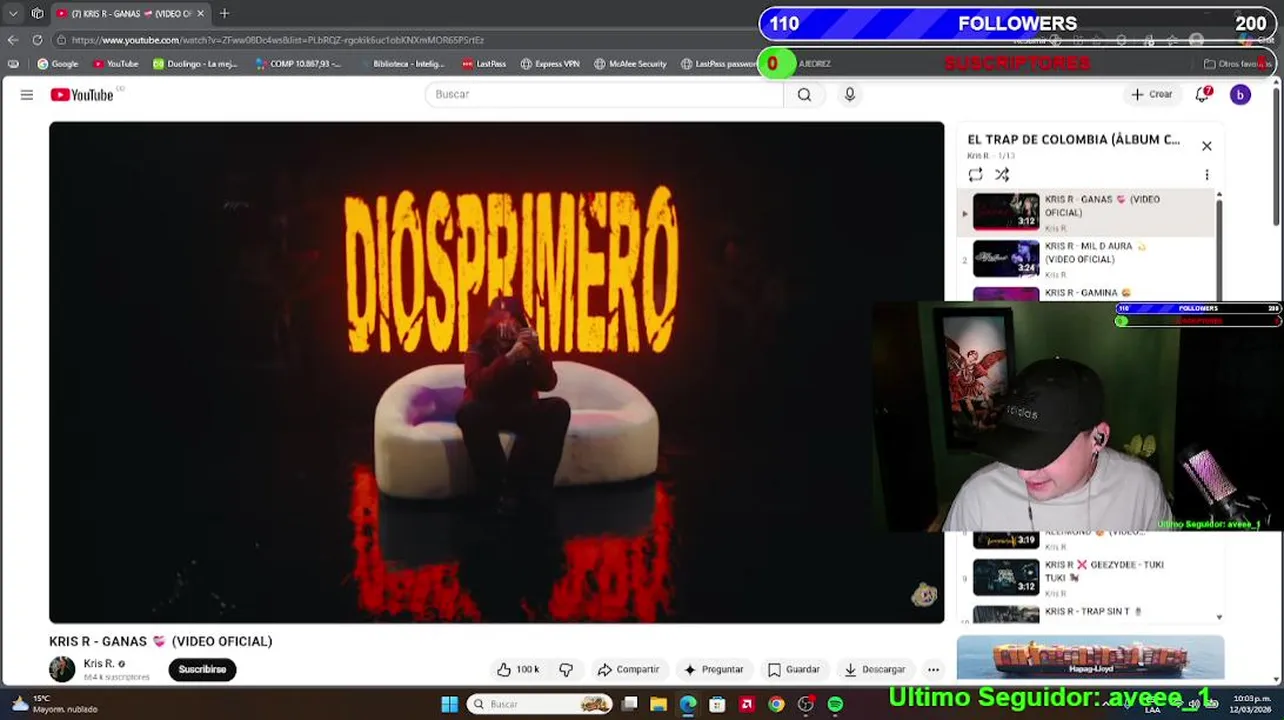Start voice search with the microphone
The width and height of the screenshot is (1284, 720).
coord(849,94)
